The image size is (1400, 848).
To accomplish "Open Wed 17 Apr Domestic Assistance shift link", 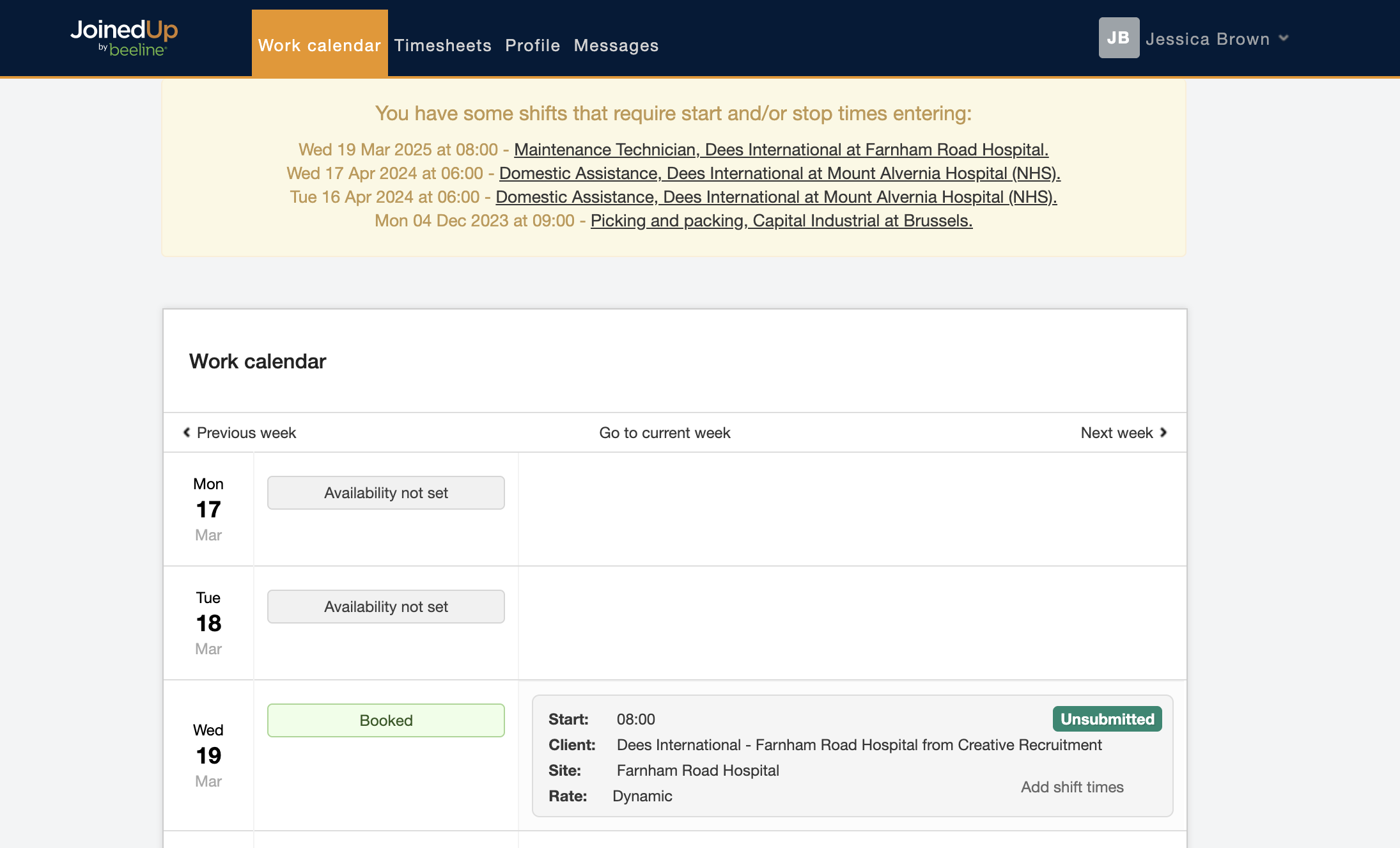I will [x=779, y=173].
